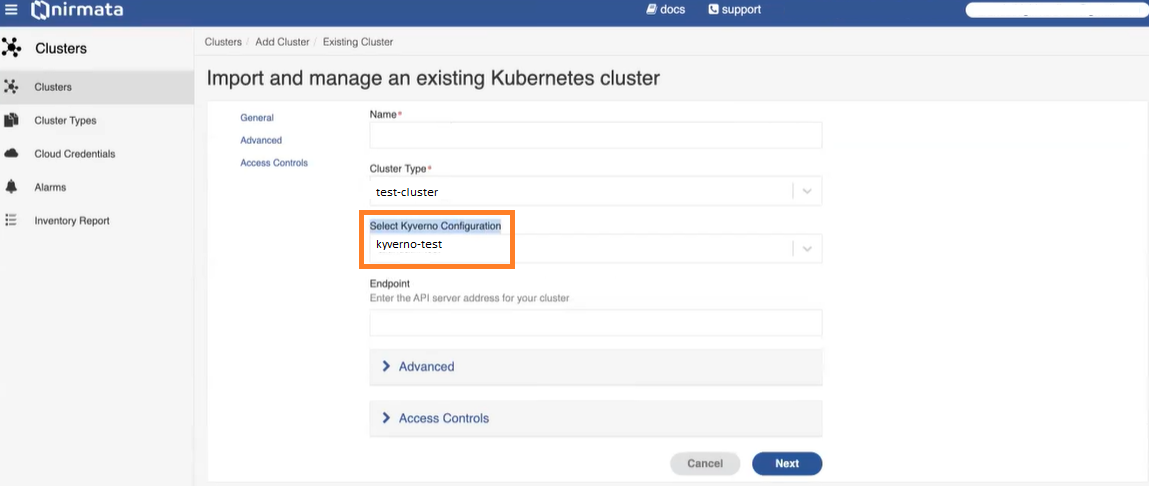Click the Nirmata logo
This screenshot has height=486, width=1149.
coord(77,10)
